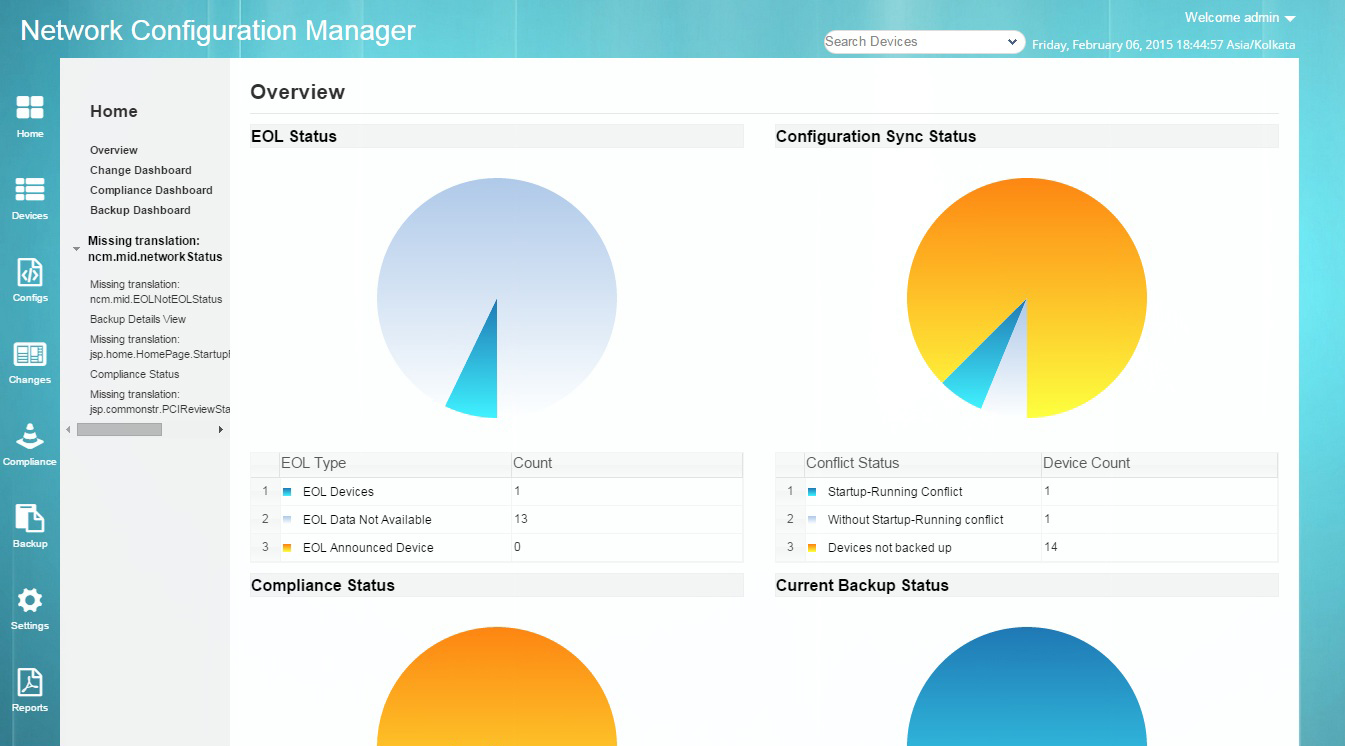
Task: Go to the Overview page
Action: pyautogui.click(x=113, y=150)
